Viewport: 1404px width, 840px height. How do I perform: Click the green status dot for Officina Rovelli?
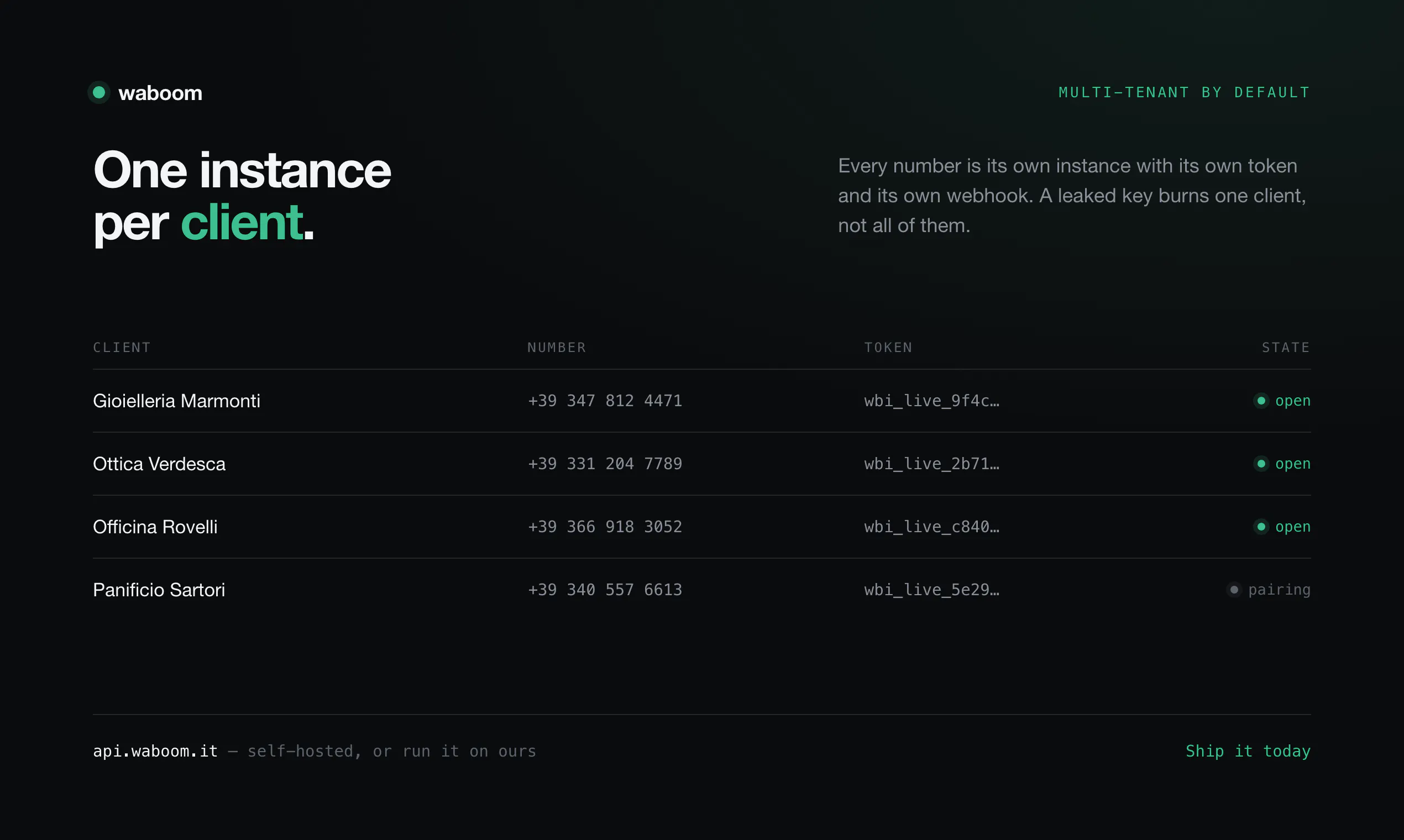point(1261,527)
